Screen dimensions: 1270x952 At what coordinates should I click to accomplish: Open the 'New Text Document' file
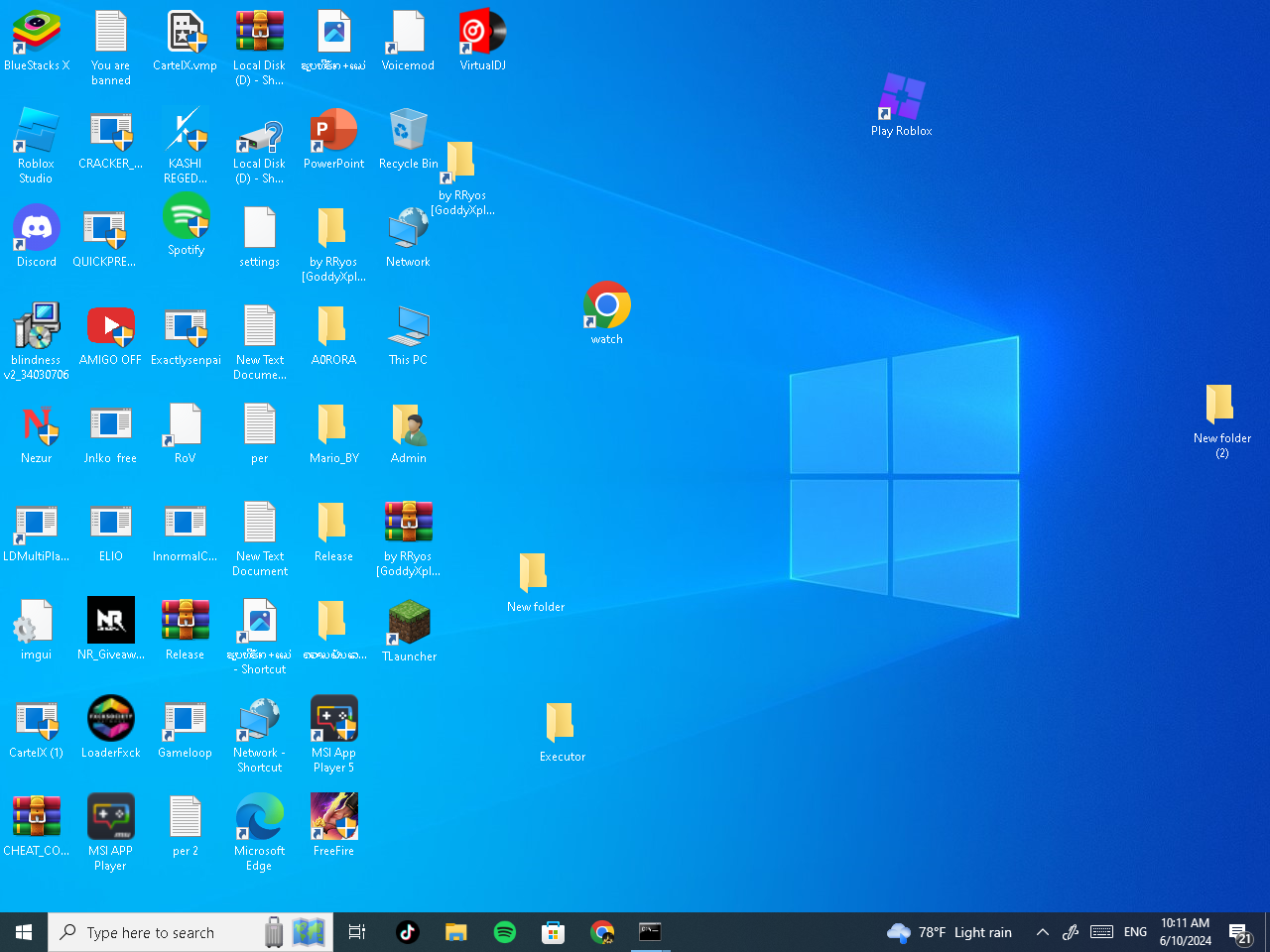pos(260,538)
